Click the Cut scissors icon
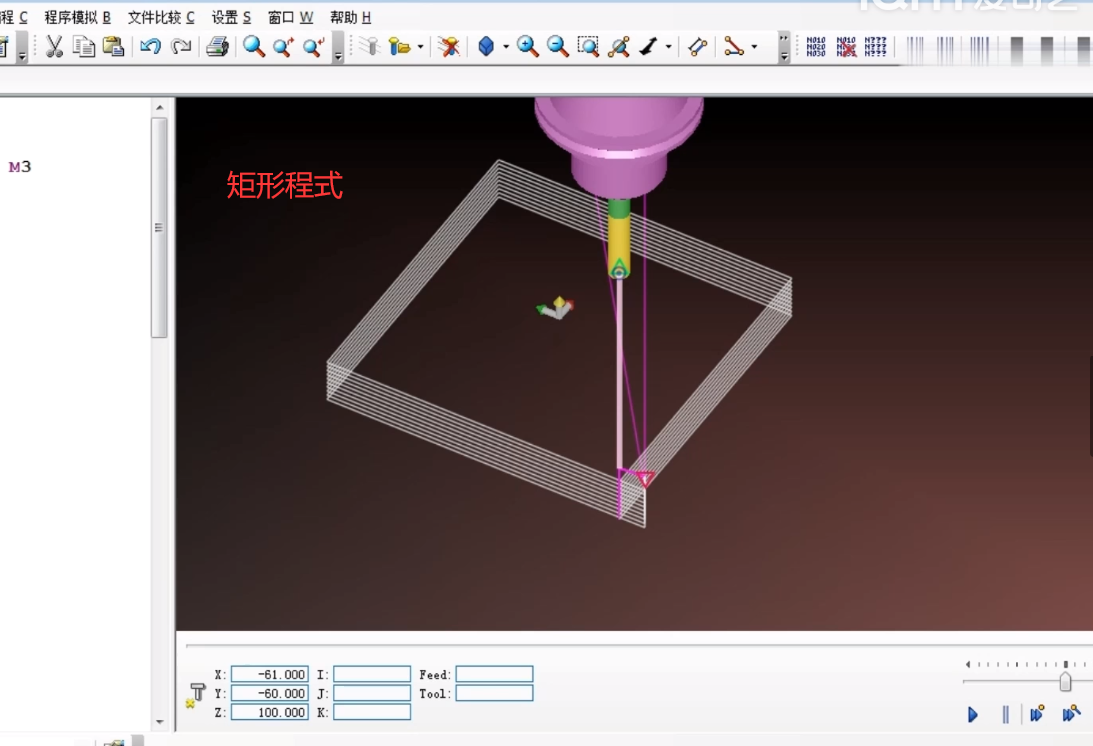 54,46
